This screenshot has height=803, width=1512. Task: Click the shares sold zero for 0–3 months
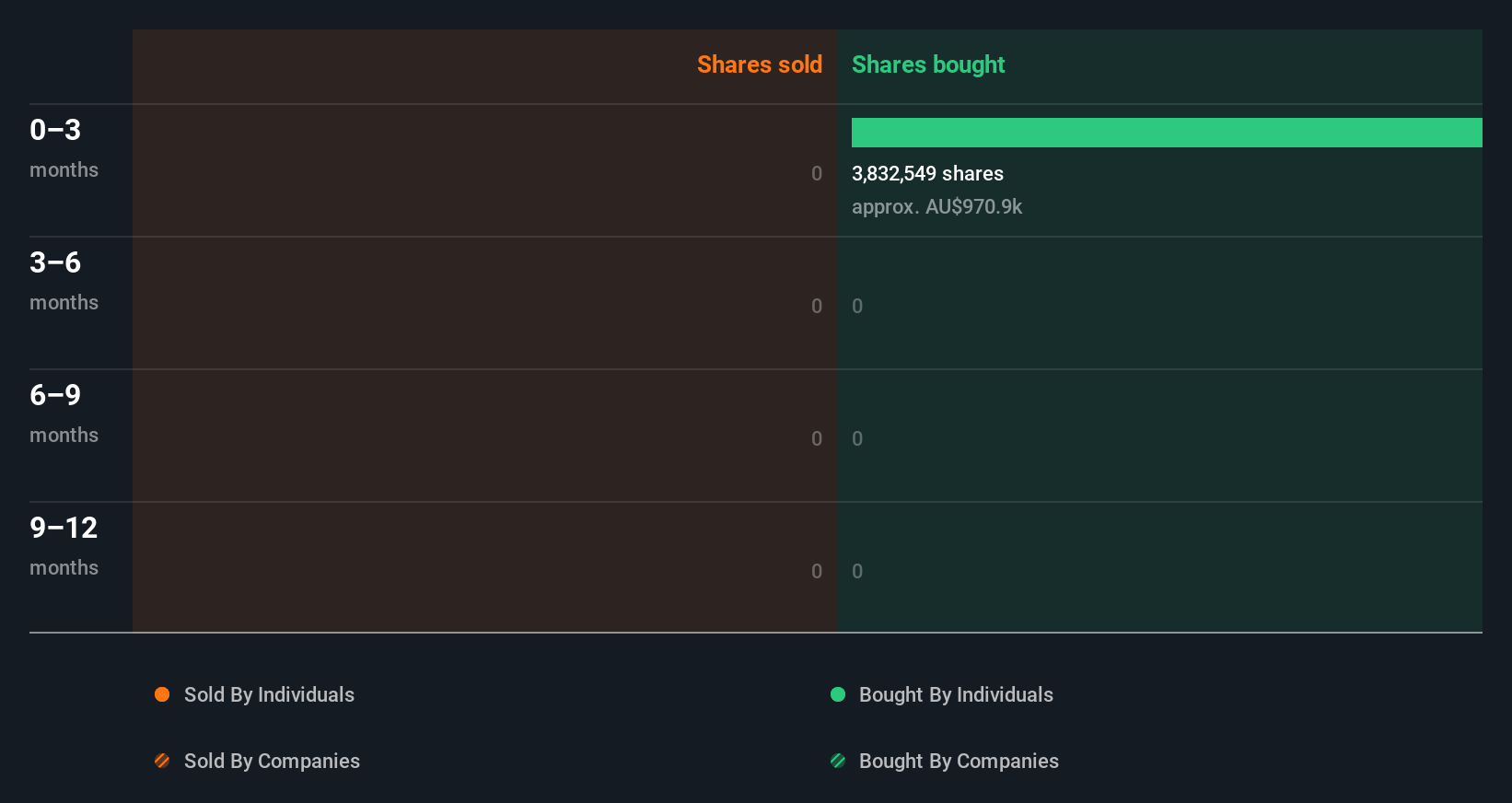click(x=817, y=173)
